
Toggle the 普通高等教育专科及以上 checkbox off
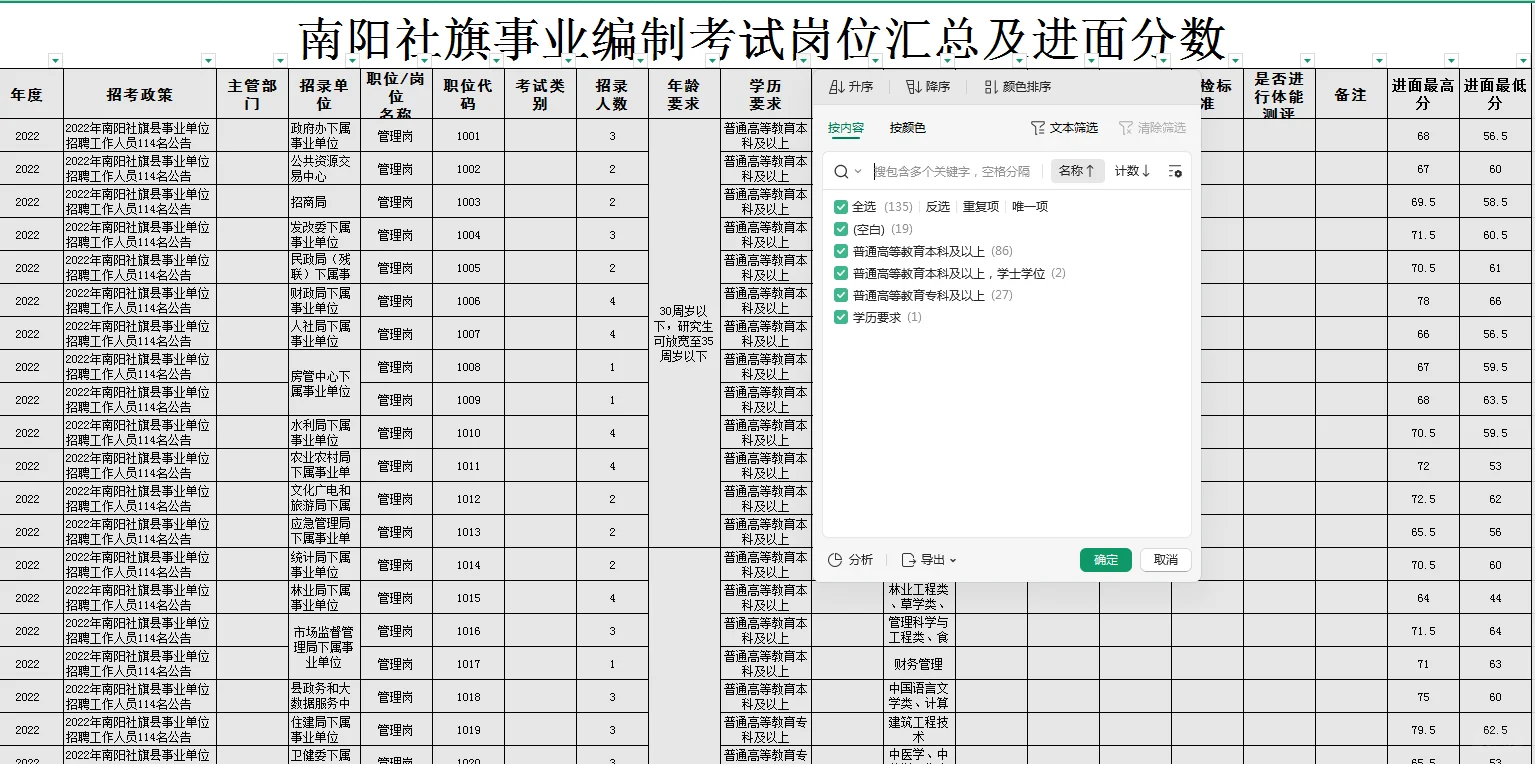click(x=841, y=294)
